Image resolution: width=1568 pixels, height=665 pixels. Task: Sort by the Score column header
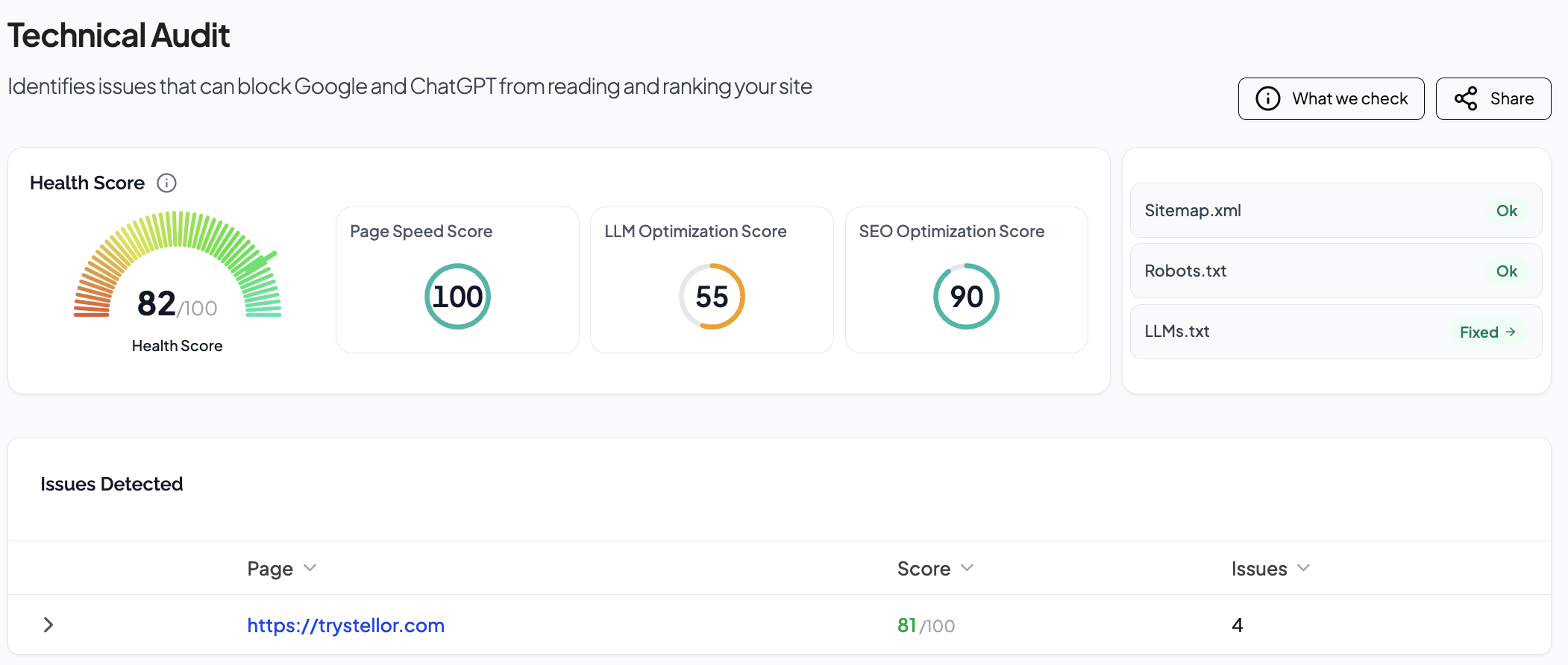pos(935,568)
